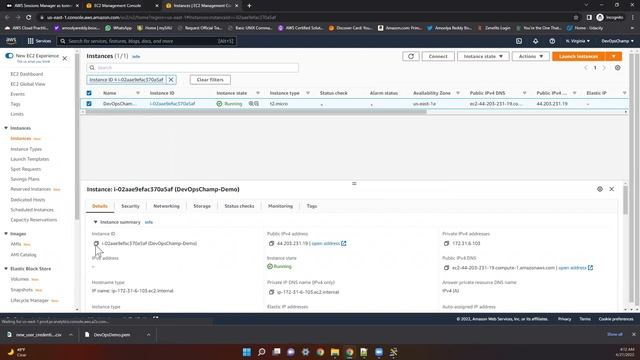Image resolution: width=640 pixels, height=360 pixels.
Task: Click the details panel vertical scrollbar
Action: 625,200
